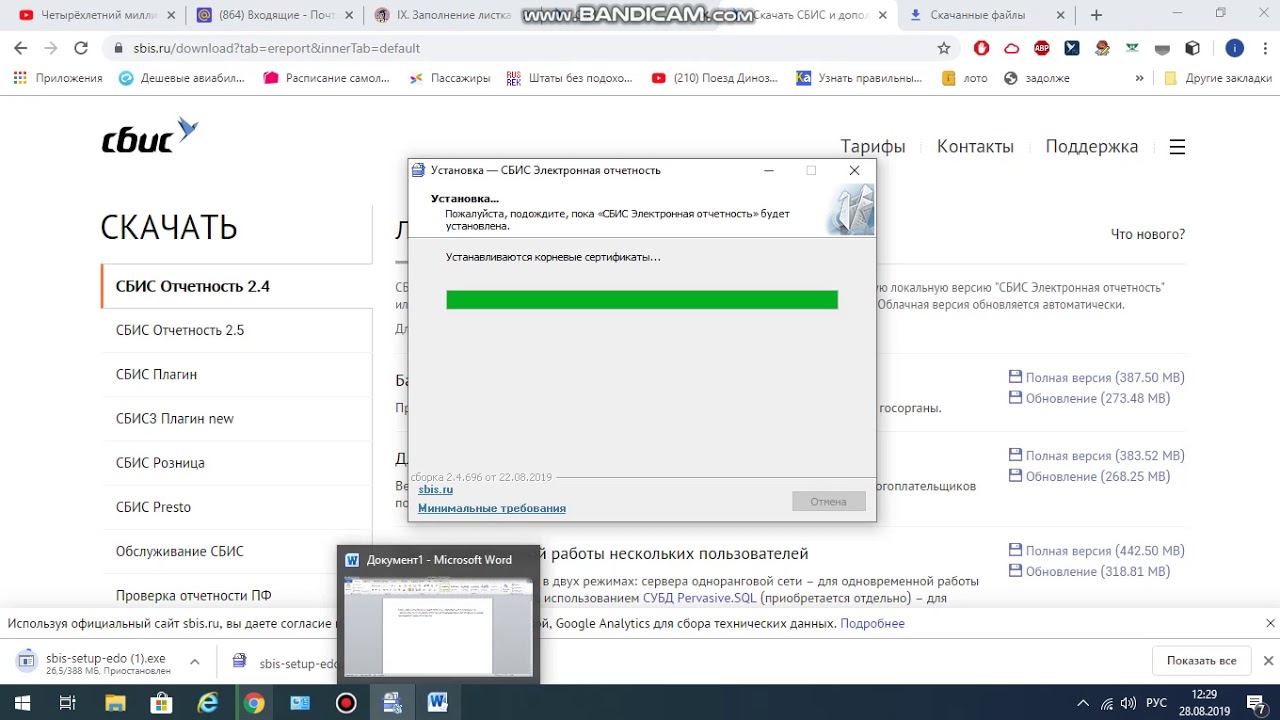
Task: Open Поддержка in the site navigation
Action: tap(1092, 147)
